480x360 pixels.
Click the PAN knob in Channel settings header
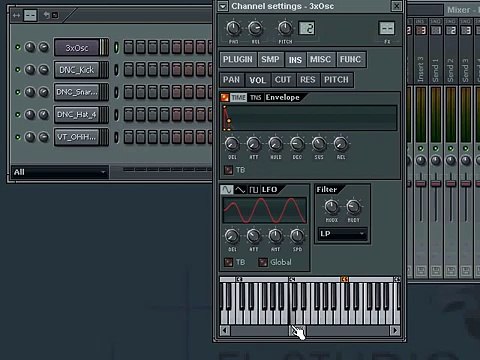click(x=233, y=29)
